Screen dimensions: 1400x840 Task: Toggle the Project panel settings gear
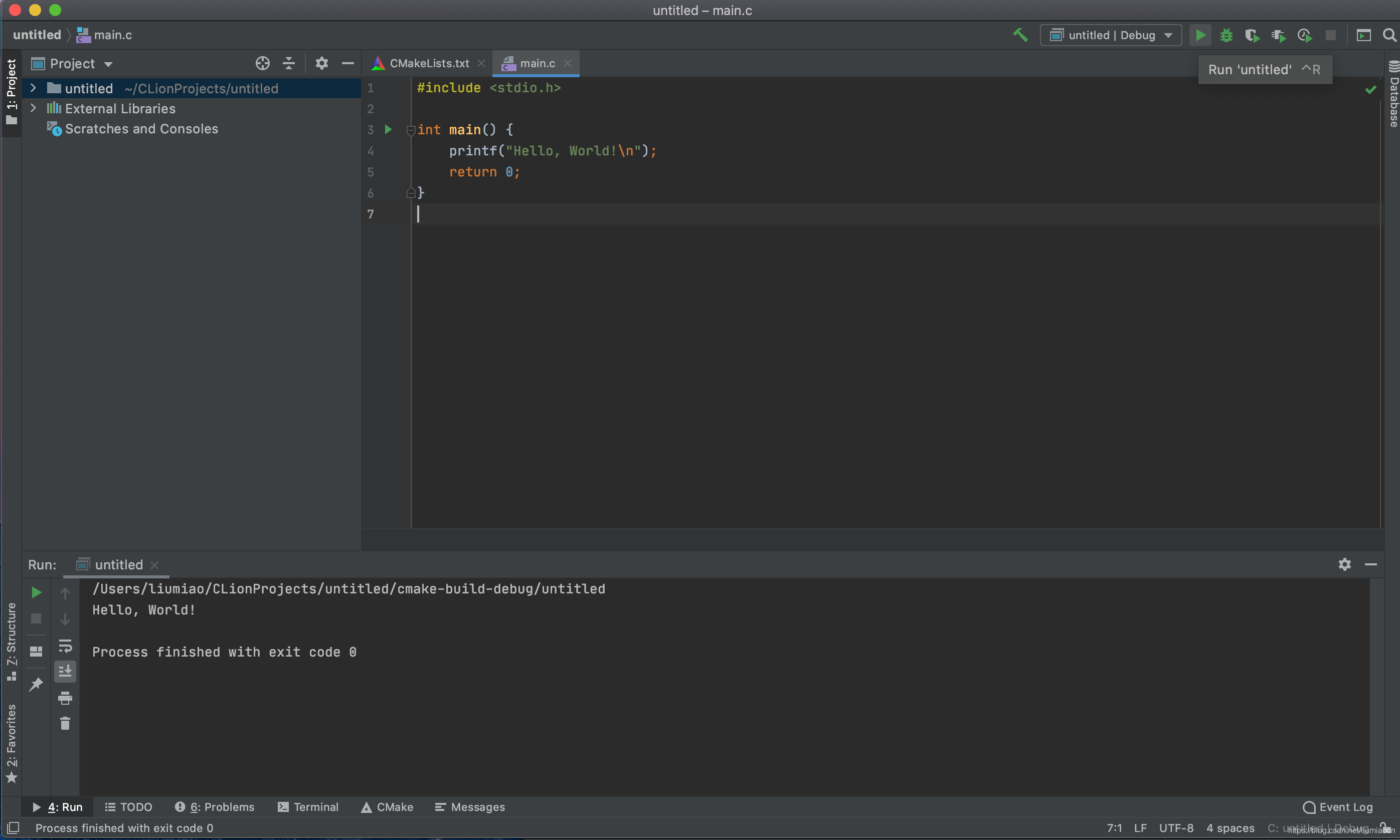point(320,63)
